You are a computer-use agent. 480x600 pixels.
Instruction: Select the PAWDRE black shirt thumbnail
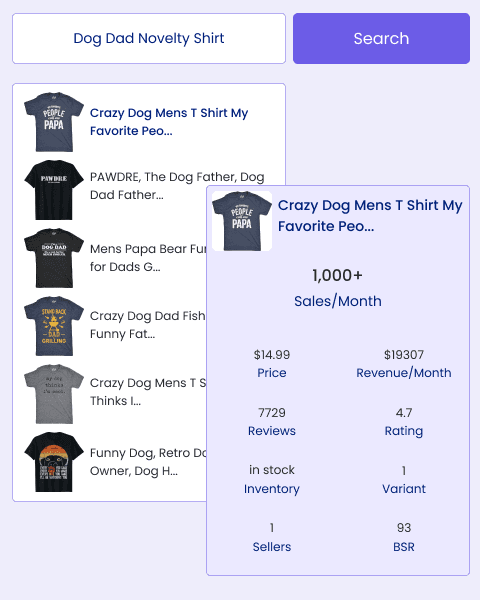click(x=54, y=190)
